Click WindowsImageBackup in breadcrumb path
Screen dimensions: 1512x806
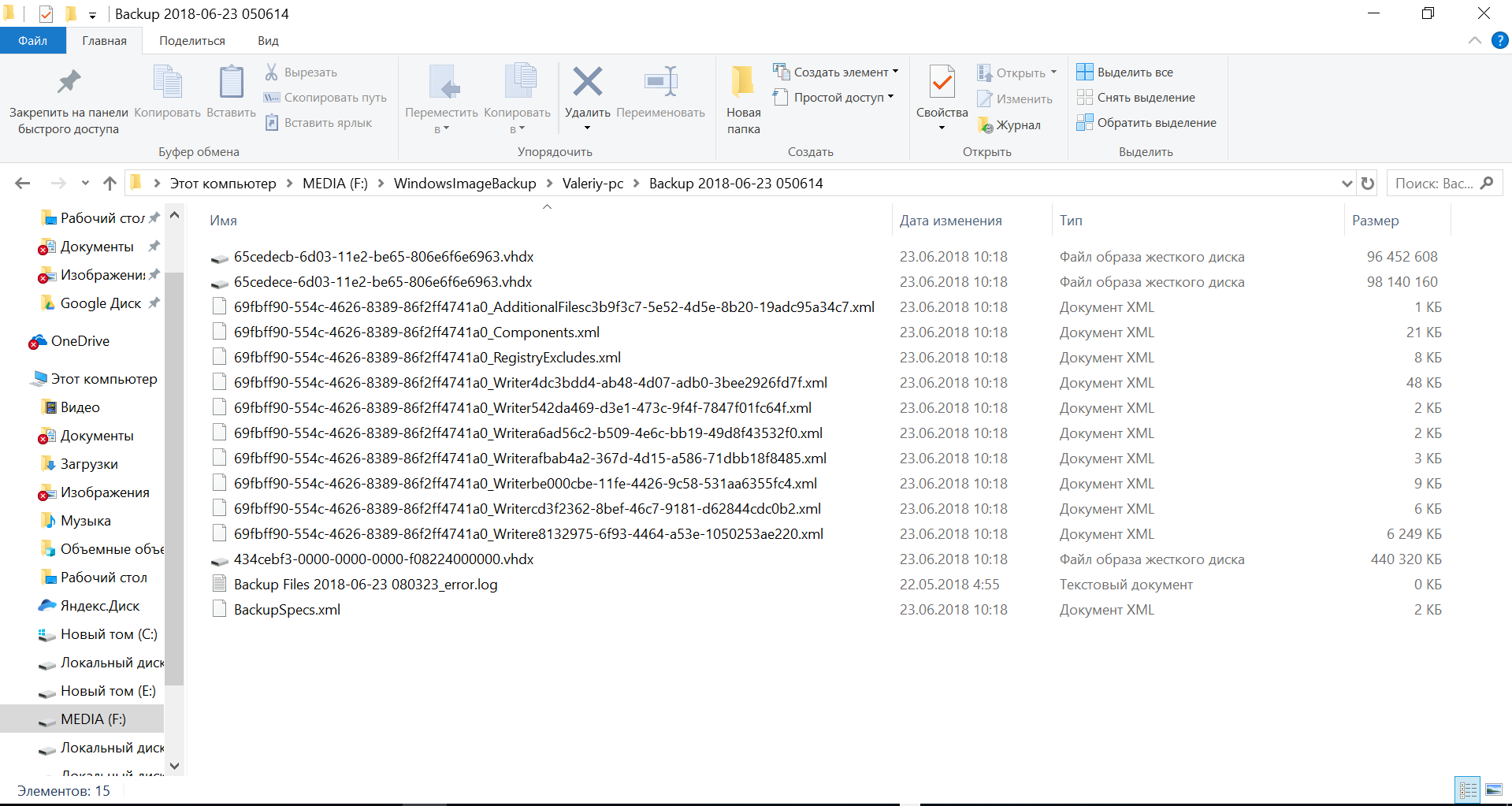[x=465, y=184]
